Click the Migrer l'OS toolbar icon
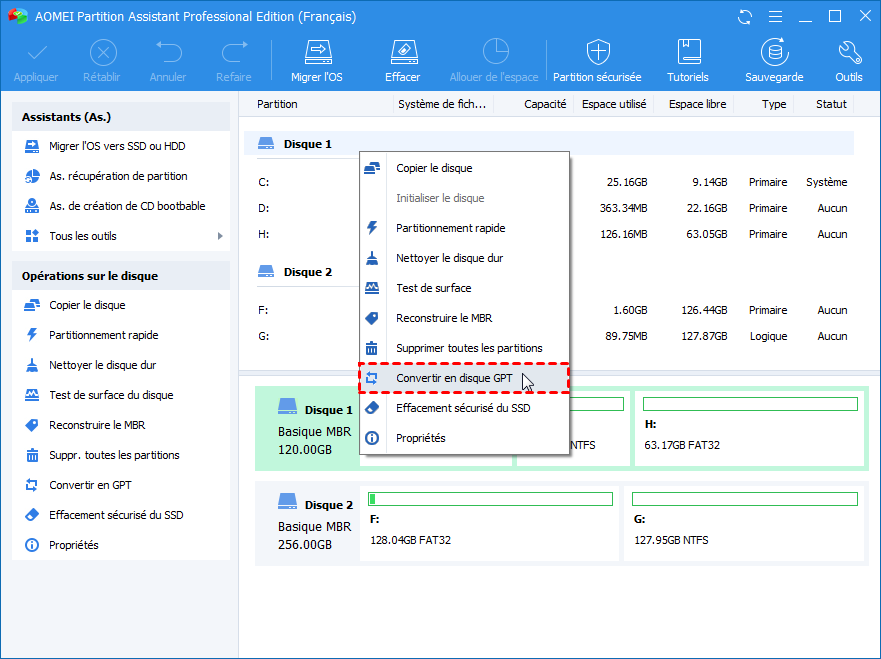 click(316, 52)
